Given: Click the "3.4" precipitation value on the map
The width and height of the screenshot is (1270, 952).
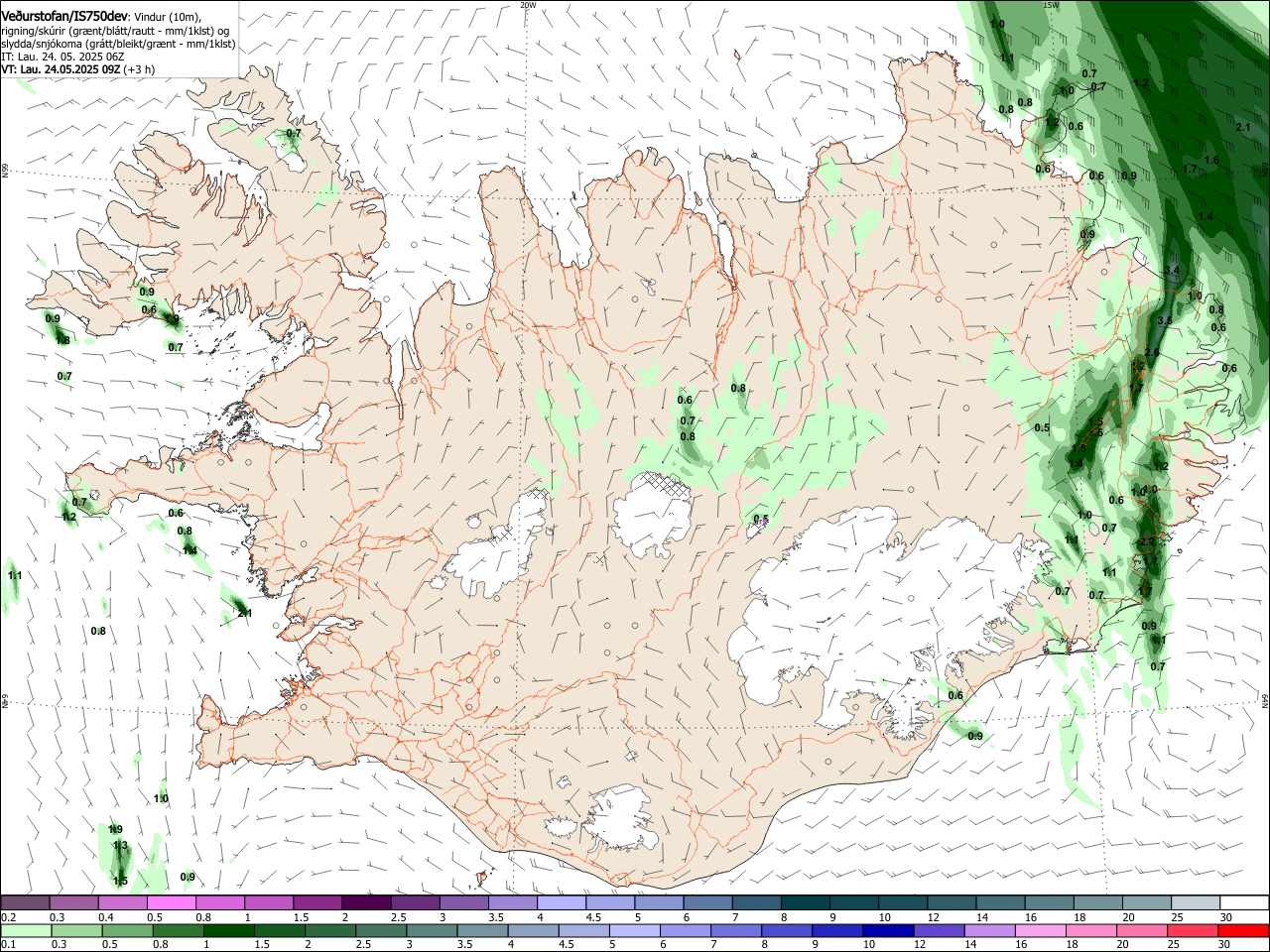Looking at the screenshot, I should [1171, 271].
